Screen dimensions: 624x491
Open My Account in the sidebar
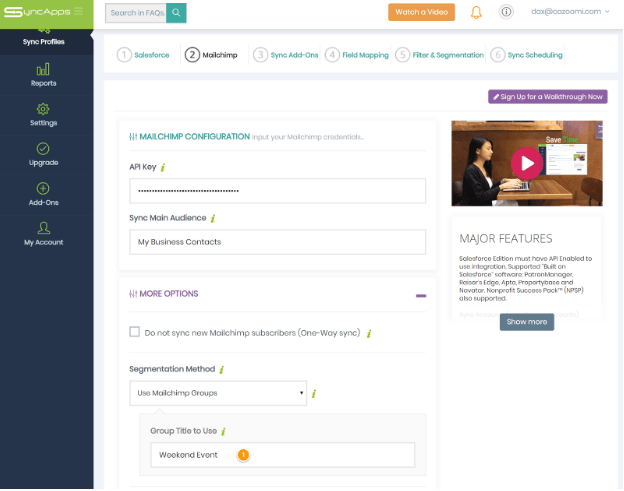click(43, 234)
